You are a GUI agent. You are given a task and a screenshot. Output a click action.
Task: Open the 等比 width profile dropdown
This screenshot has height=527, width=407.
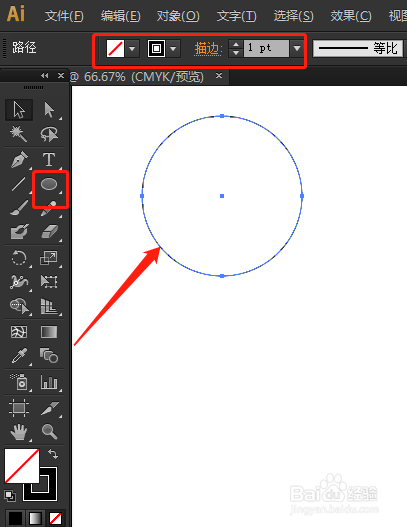tap(358, 48)
